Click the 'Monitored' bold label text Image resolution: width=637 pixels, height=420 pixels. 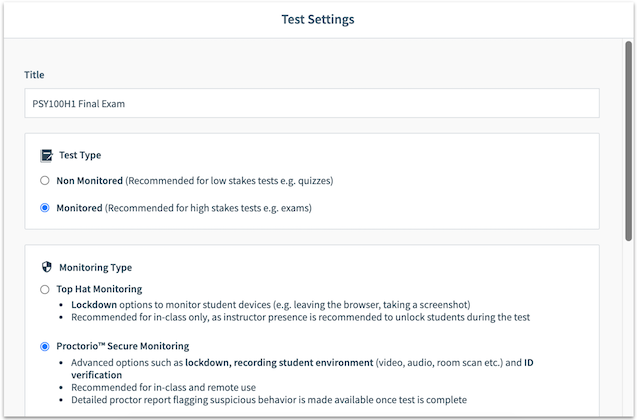point(79,208)
